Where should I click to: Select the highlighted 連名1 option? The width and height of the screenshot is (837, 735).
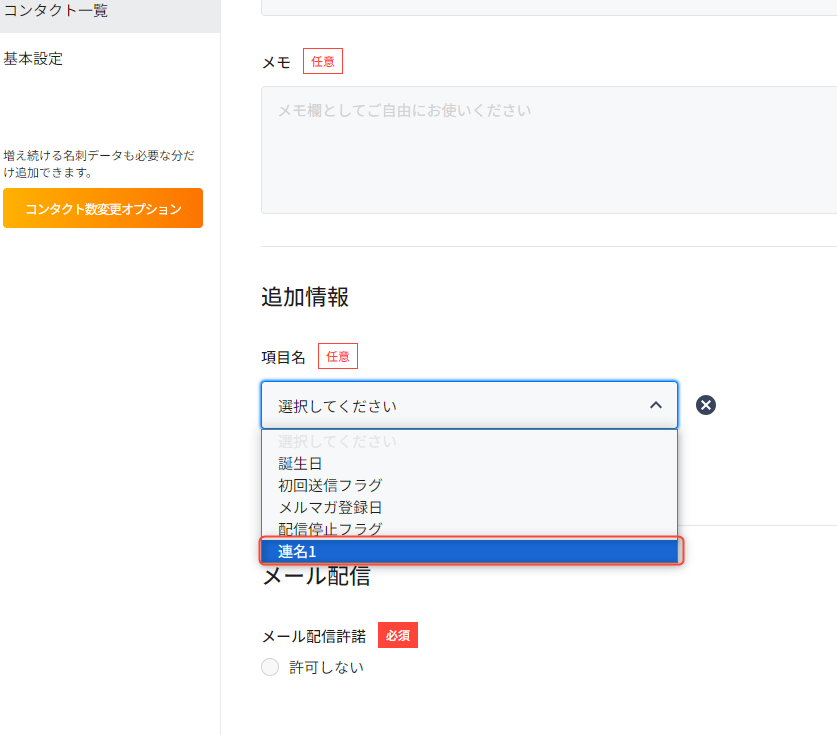[x=470, y=551]
